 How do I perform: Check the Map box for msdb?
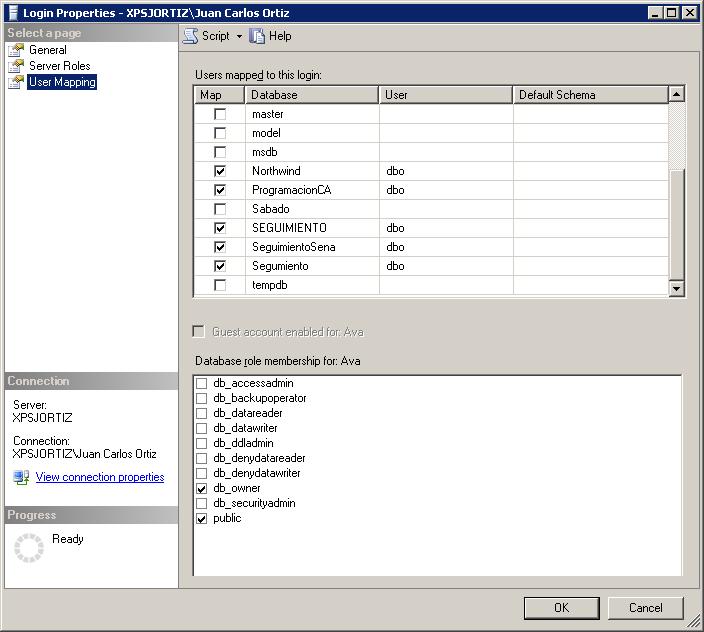pos(220,152)
